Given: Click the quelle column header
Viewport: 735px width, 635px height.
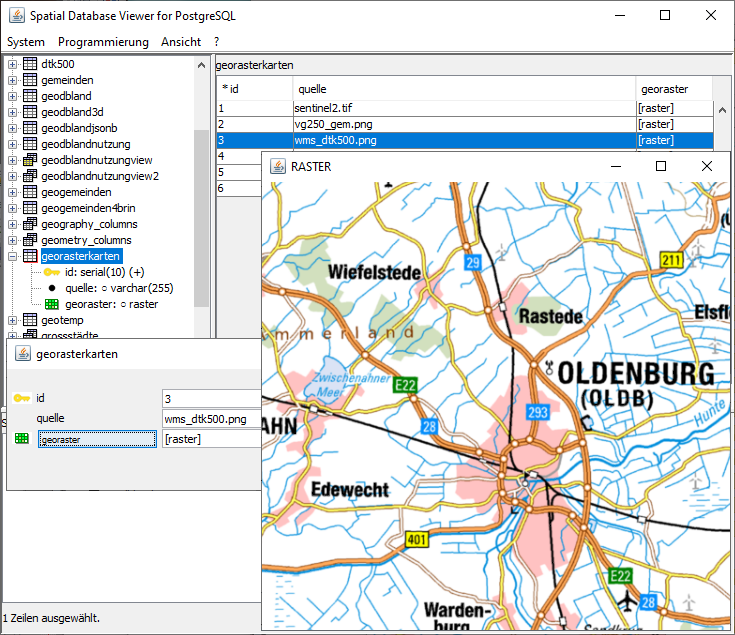Looking at the screenshot, I should [465, 89].
